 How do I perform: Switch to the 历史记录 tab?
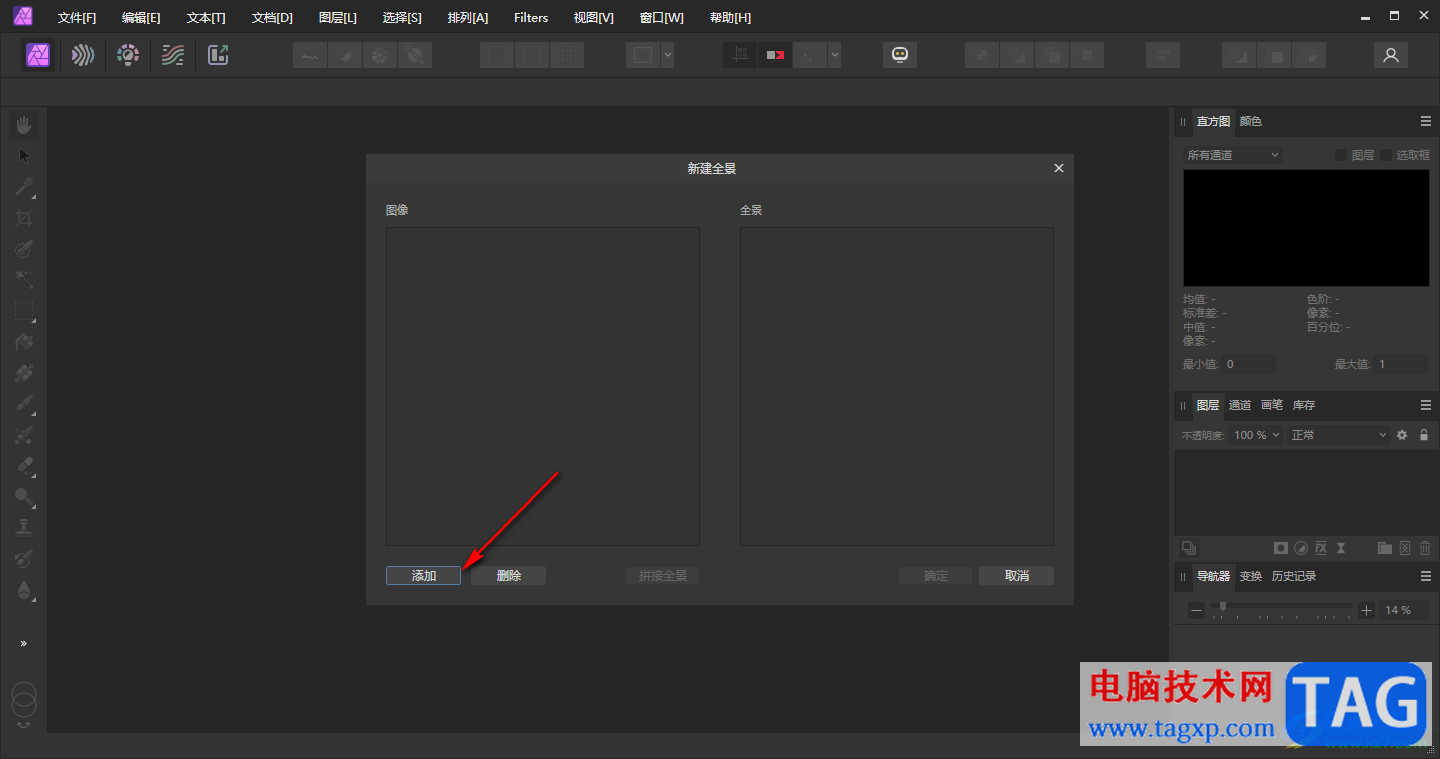click(x=1294, y=576)
